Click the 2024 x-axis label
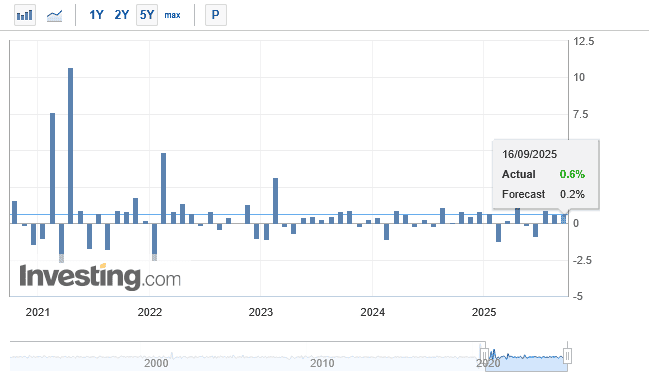 point(373,312)
